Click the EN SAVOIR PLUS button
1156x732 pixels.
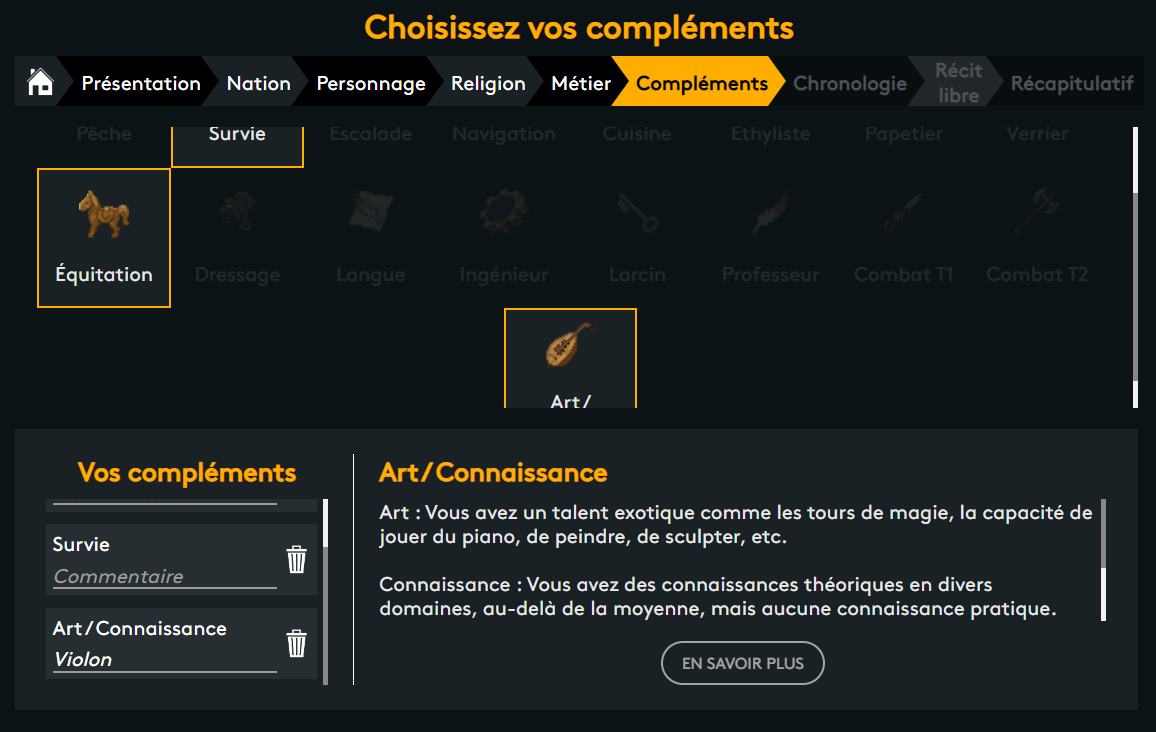(742, 663)
